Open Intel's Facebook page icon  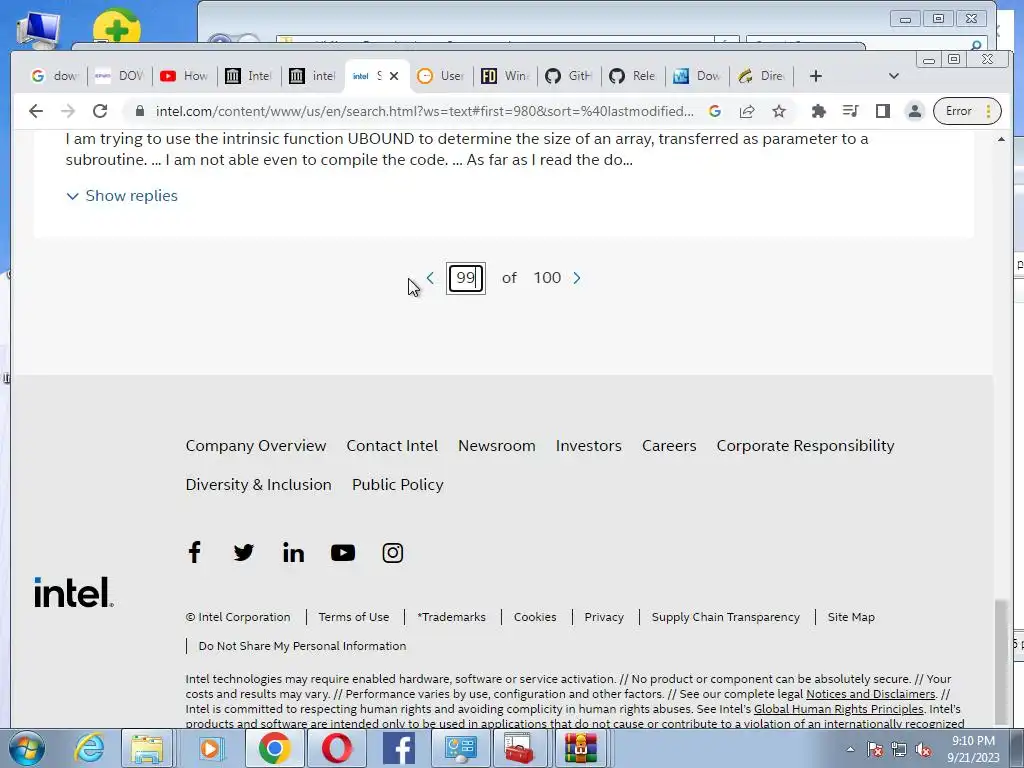[x=194, y=552]
